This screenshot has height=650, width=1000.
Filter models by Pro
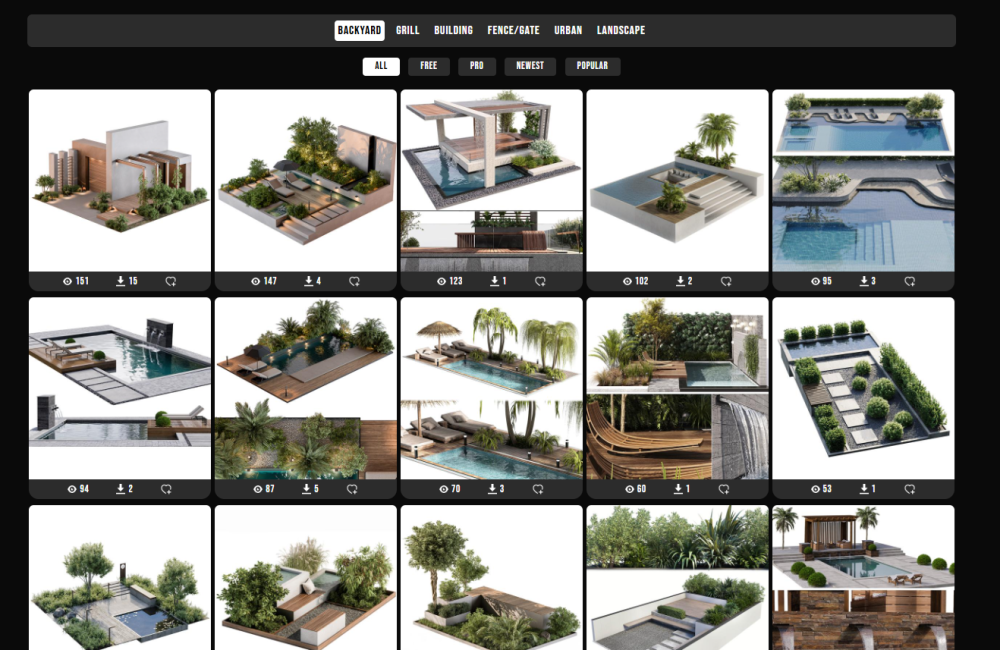click(477, 66)
